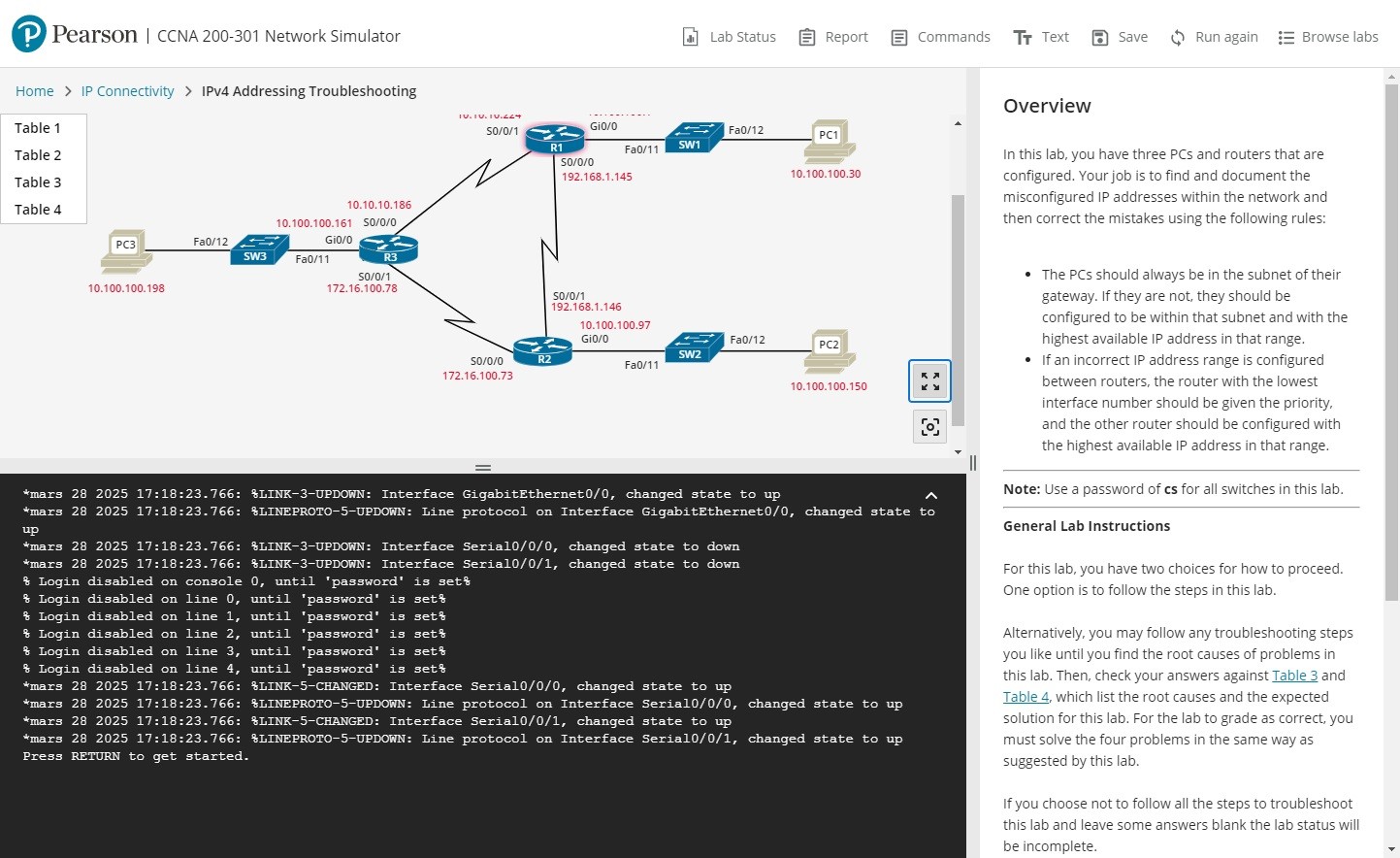Open the Text options
The width and height of the screenshot is (1400, 858).
[1041, 37]
